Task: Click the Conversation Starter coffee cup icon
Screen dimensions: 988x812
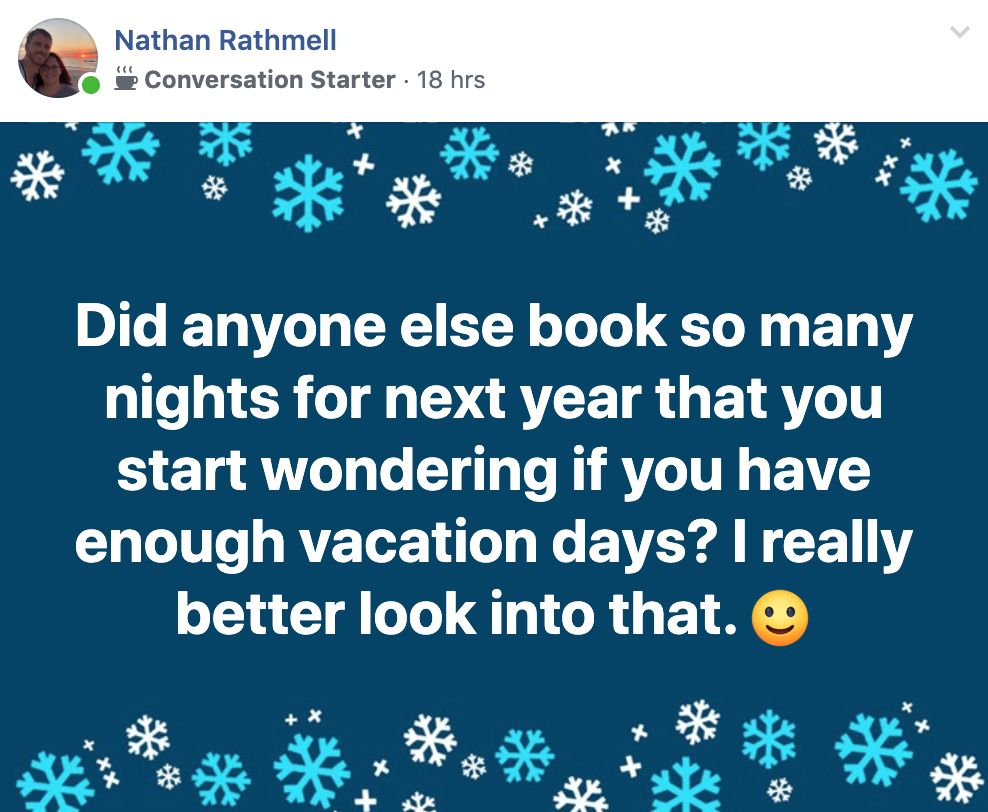Action: click(126, 79)
